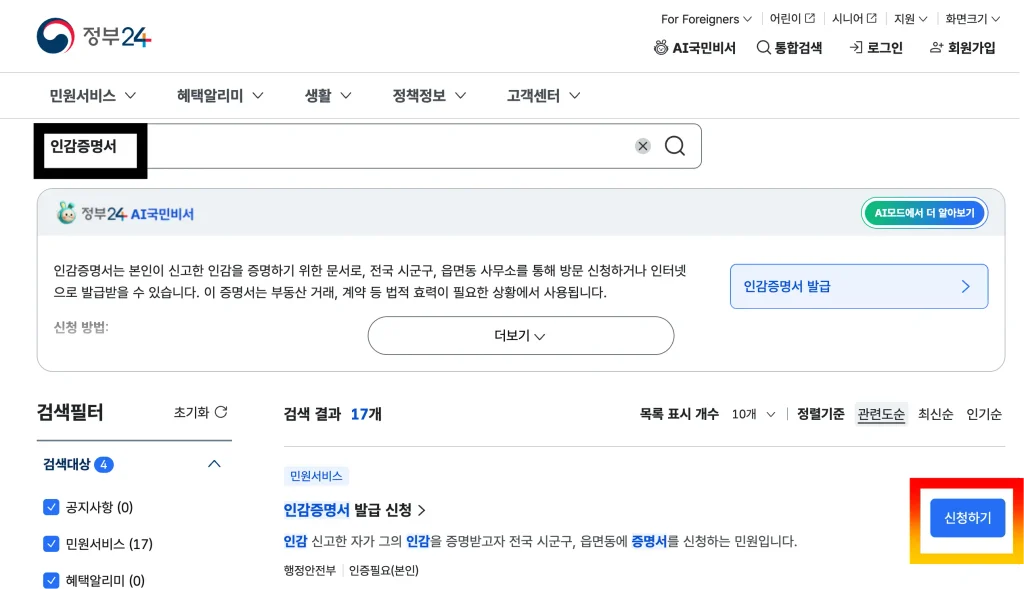This screenshot has width=1024, height=589.
Task: Click in the 인감증명서 search field
Action: [368, 146]
